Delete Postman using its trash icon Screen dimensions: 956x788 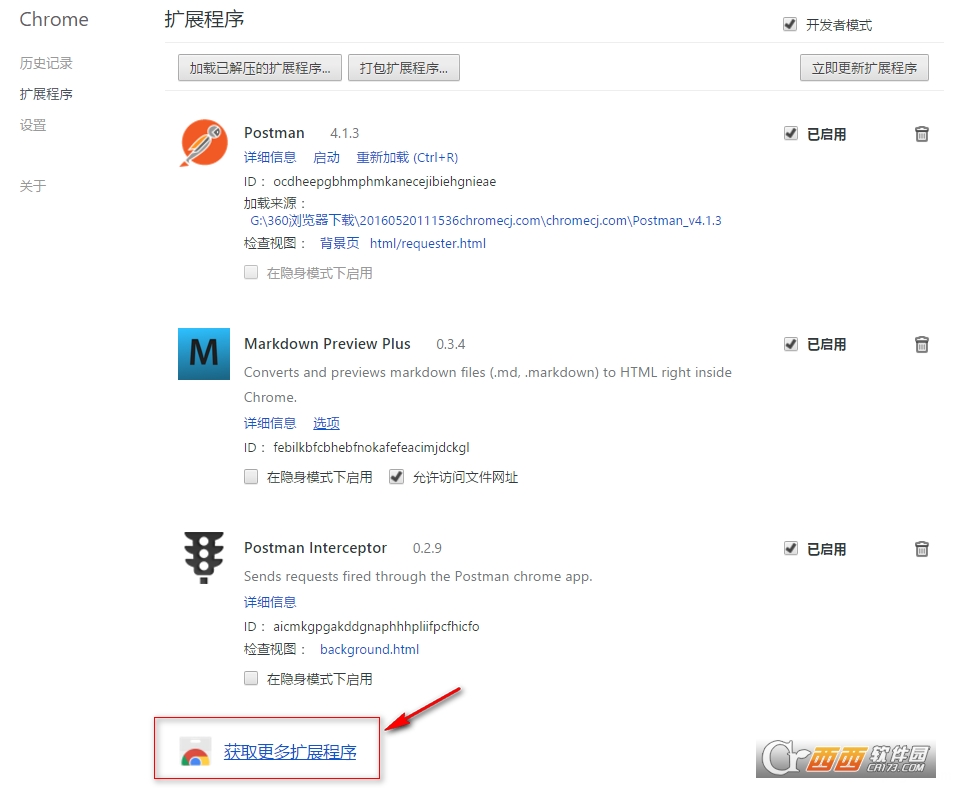921,133
